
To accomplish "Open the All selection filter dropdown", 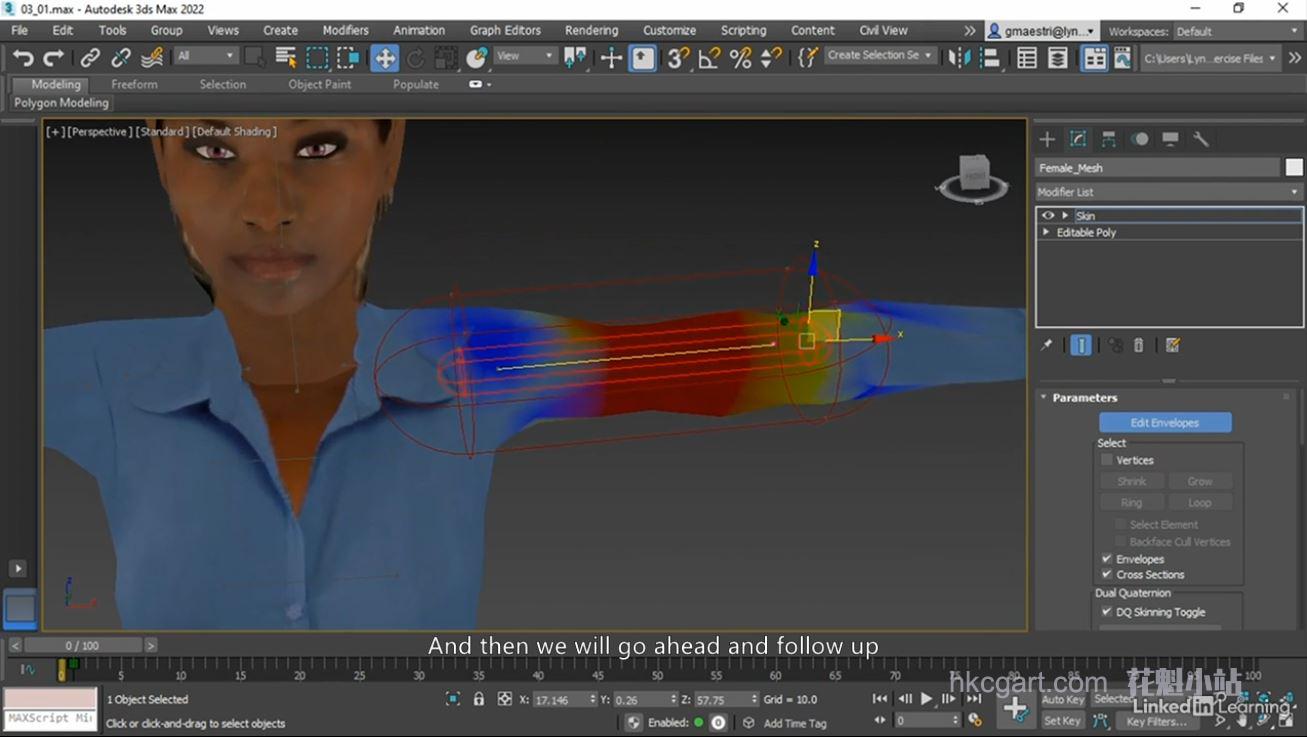I will [x=206, y=56].
